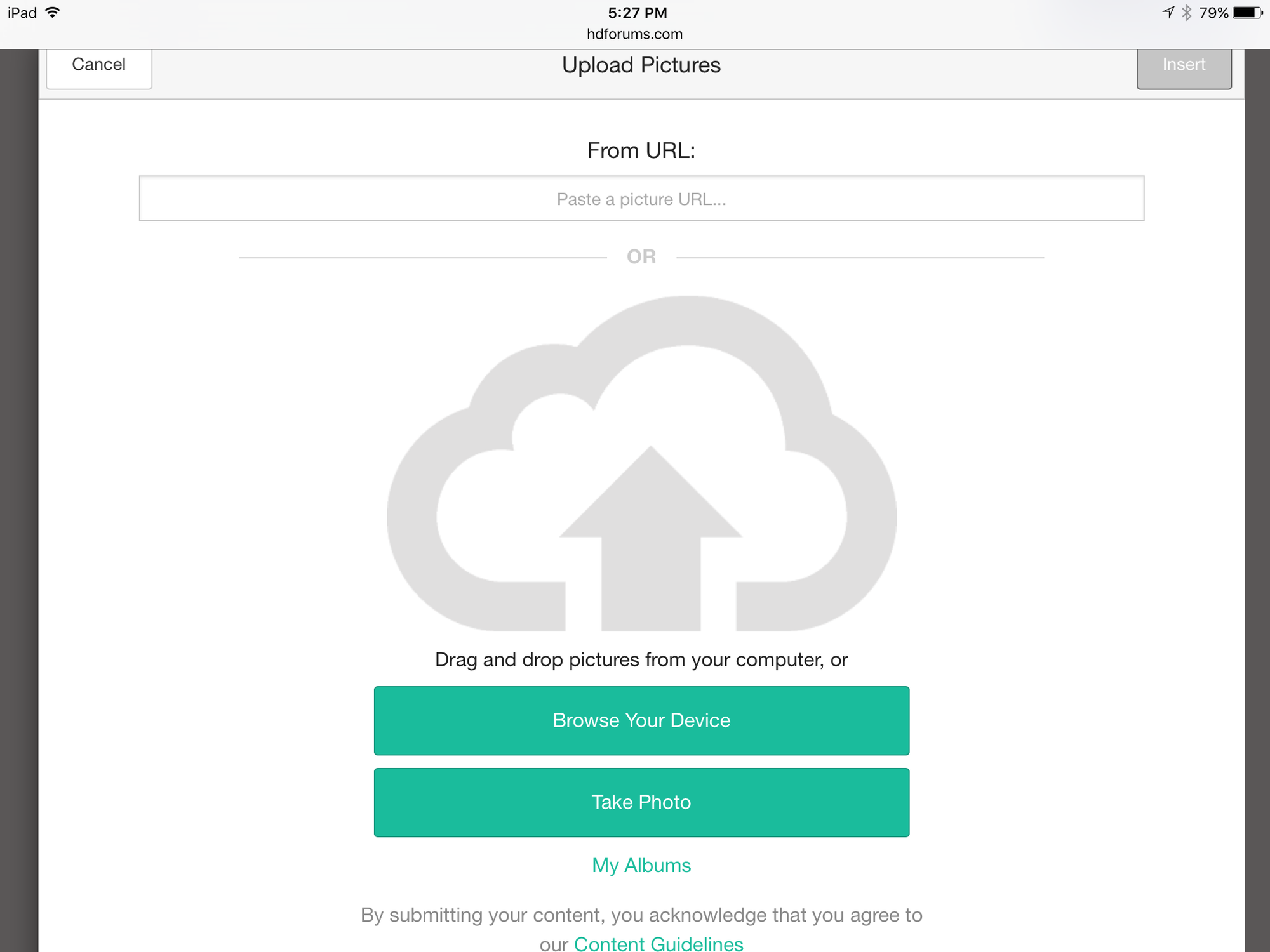Click the Drag and drop pictures text
The image size is (1270, 952).
click(x=641, y=659)
